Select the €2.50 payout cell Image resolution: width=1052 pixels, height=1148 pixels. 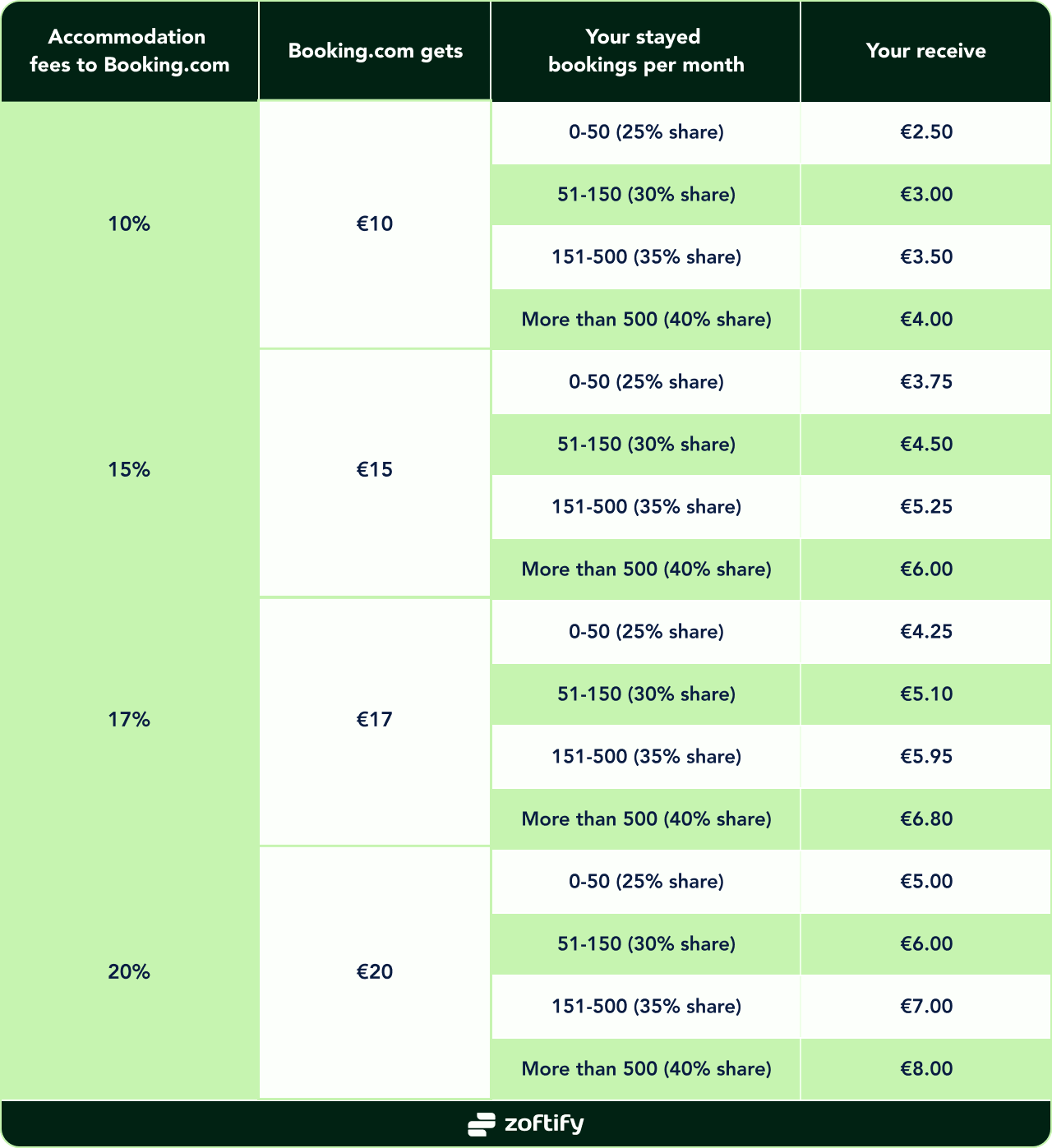[x=926, y=131]
